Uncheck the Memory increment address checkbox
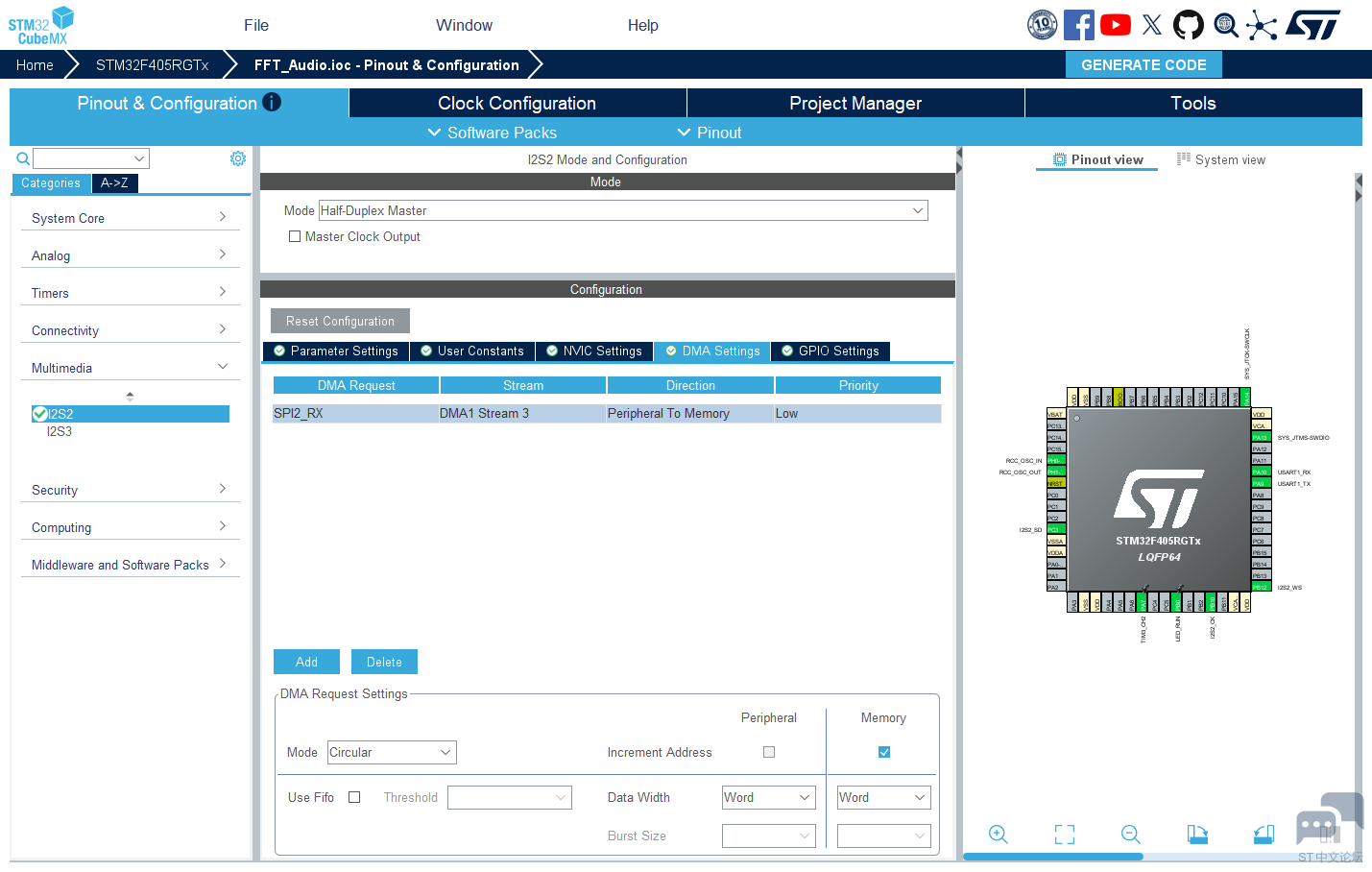Viewport: 1372px width, 872px height. [884, 752]
